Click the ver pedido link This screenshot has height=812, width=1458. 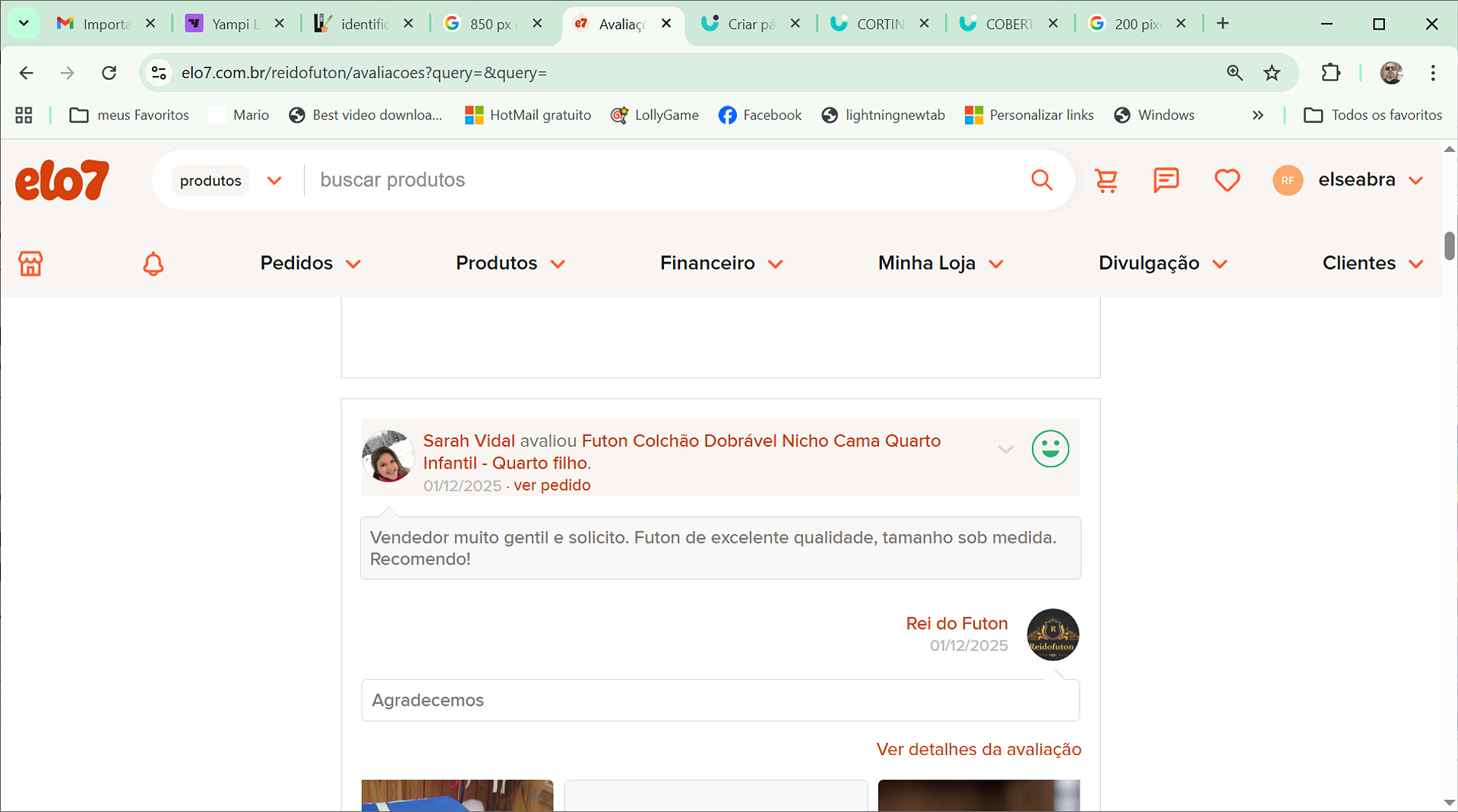(x=552, y=485)
